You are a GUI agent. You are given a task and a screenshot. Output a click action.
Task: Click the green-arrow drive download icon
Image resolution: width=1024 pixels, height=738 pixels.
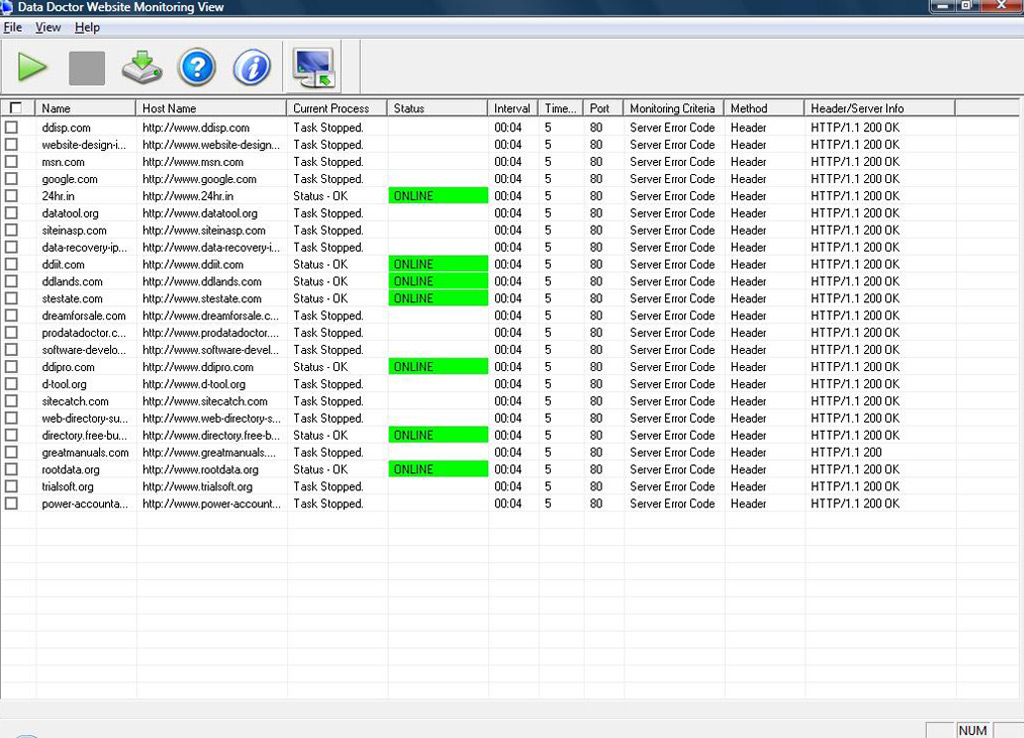tap(142, 67)
